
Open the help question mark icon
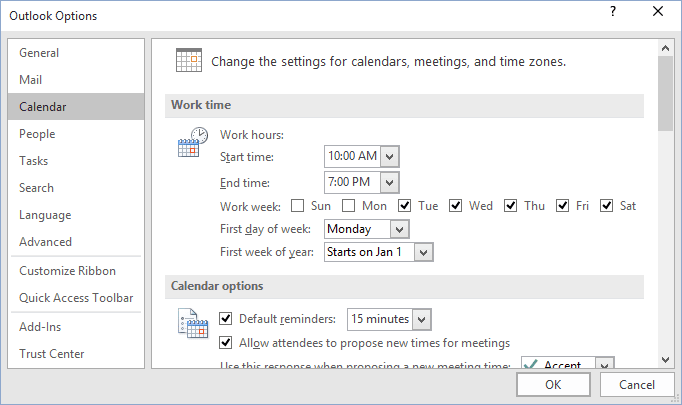[613, 11]
